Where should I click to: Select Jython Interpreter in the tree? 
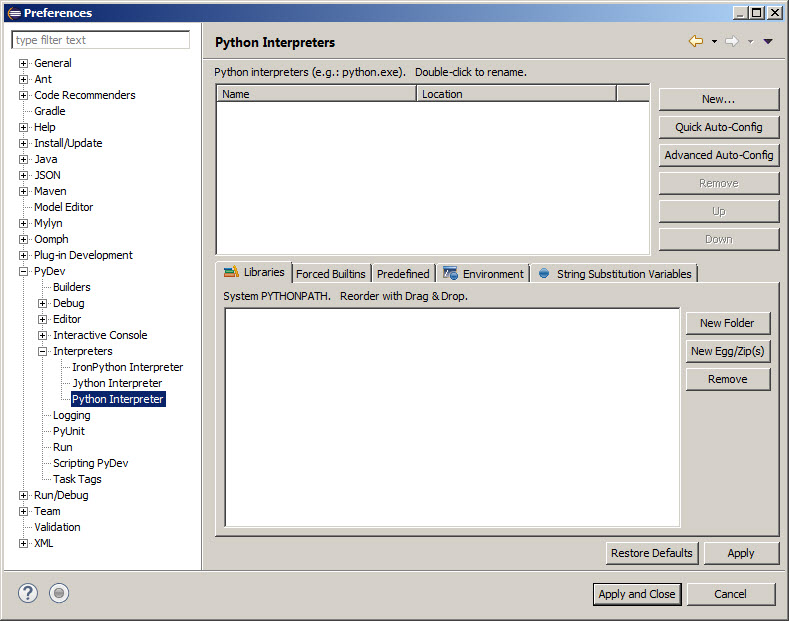pyautogui.click(x=116, y=383)
